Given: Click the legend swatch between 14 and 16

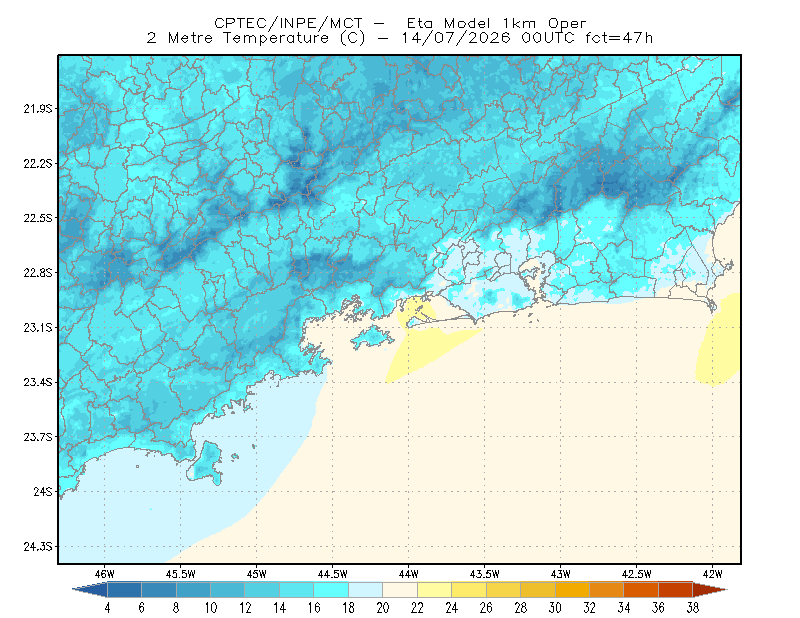Looking at the screenshot, I should 297,590.
